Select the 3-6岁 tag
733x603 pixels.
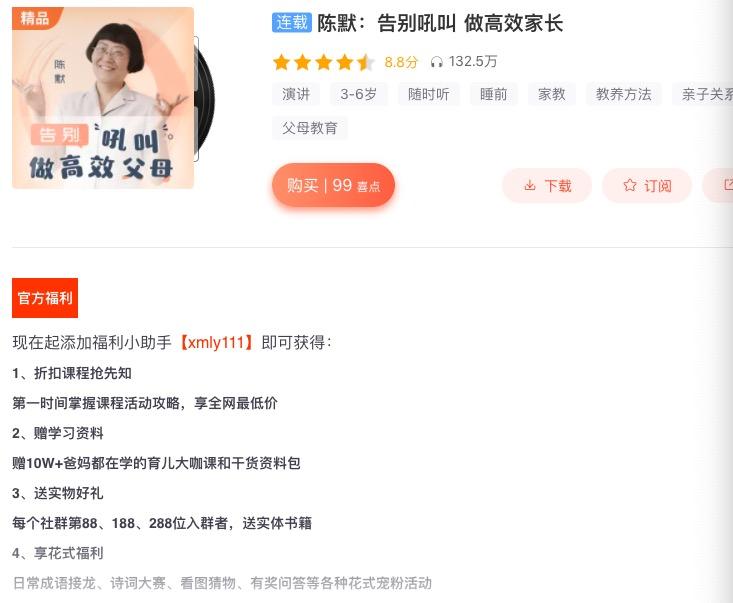(x=359, y=94)
